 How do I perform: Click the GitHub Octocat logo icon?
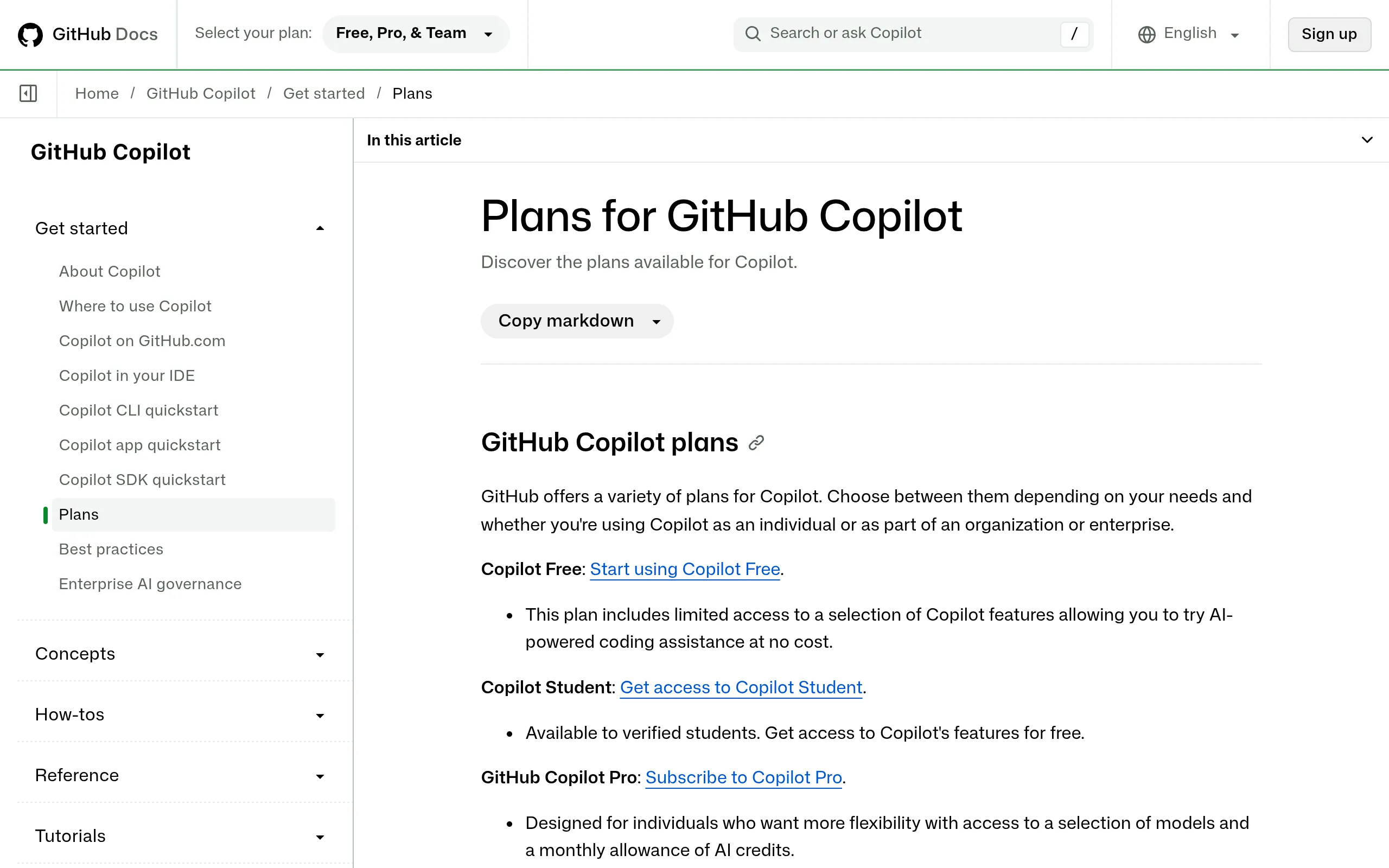[x=30, y=34]
